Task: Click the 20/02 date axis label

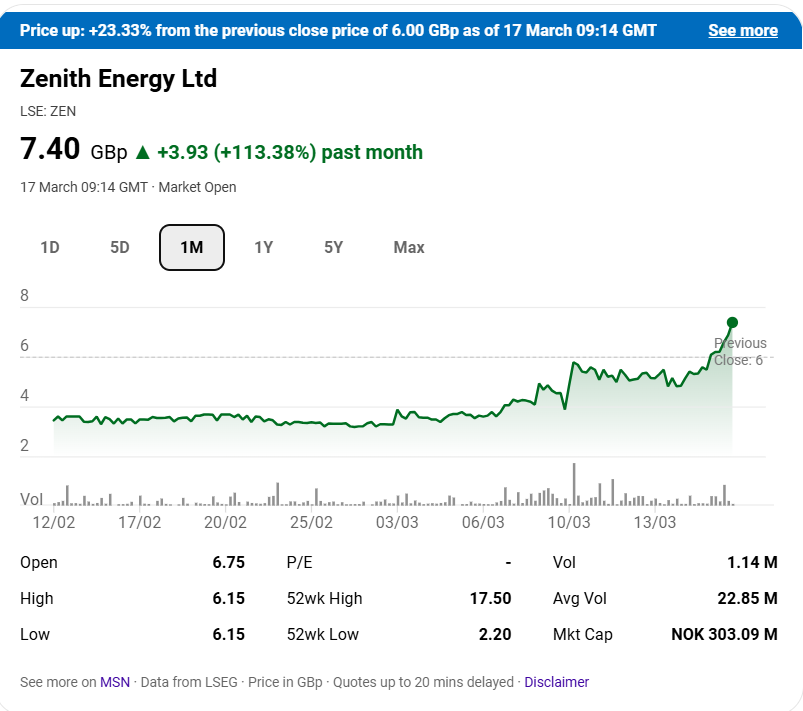Action: coord(225,522)
